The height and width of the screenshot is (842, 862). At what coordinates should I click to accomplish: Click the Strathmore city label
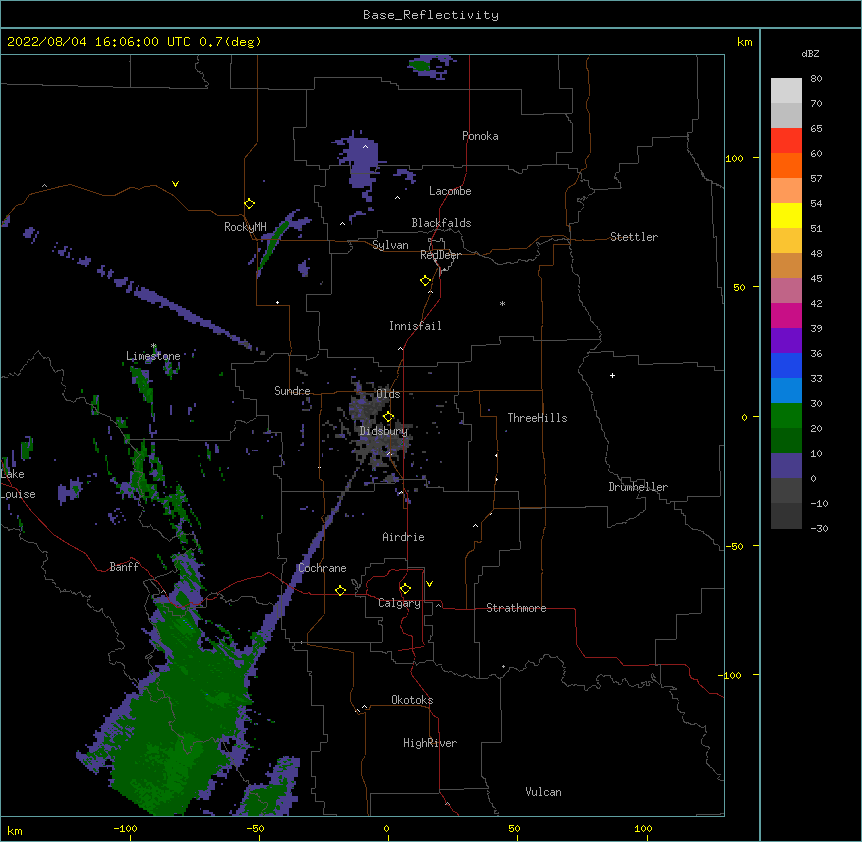point(516,608)
